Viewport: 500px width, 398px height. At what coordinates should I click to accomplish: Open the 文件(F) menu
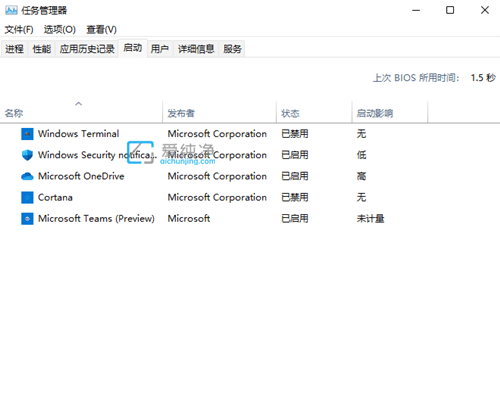(19, 30)
